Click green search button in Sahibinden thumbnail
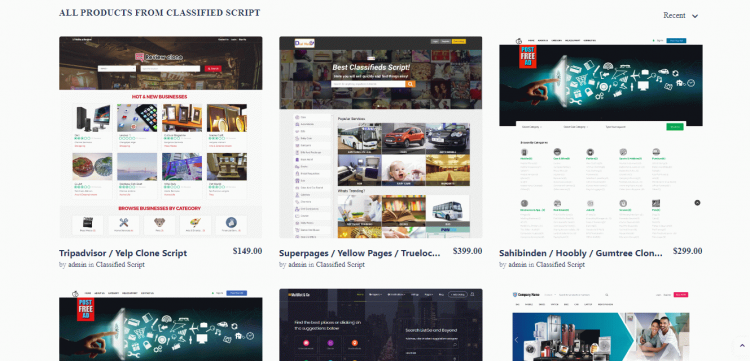The width and height of the screenshot is (750, 361). (675, 127)
